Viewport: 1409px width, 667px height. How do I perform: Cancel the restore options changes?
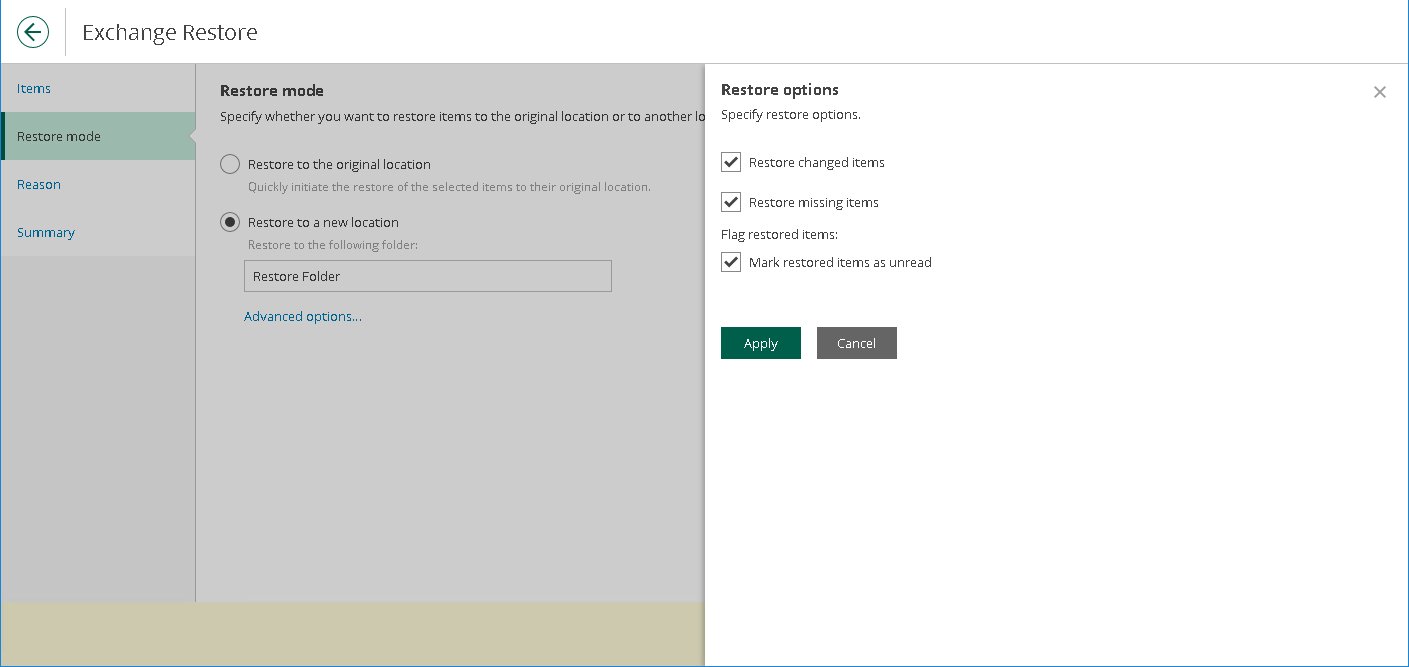click(x=856, y=343)
